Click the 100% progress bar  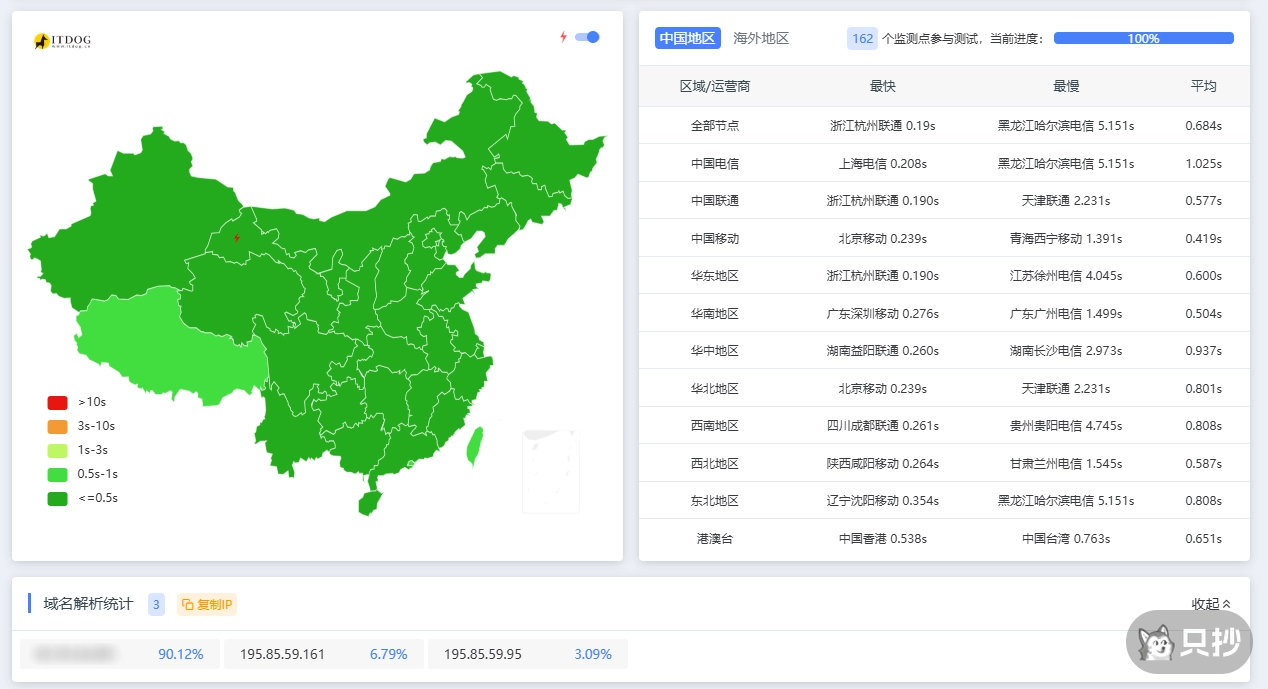click(1143, 38)
